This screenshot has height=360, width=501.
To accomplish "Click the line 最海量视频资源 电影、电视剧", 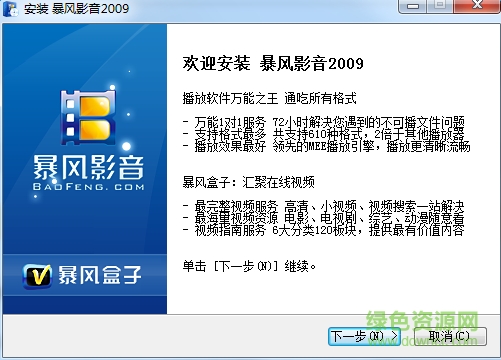I will [323, 218].
